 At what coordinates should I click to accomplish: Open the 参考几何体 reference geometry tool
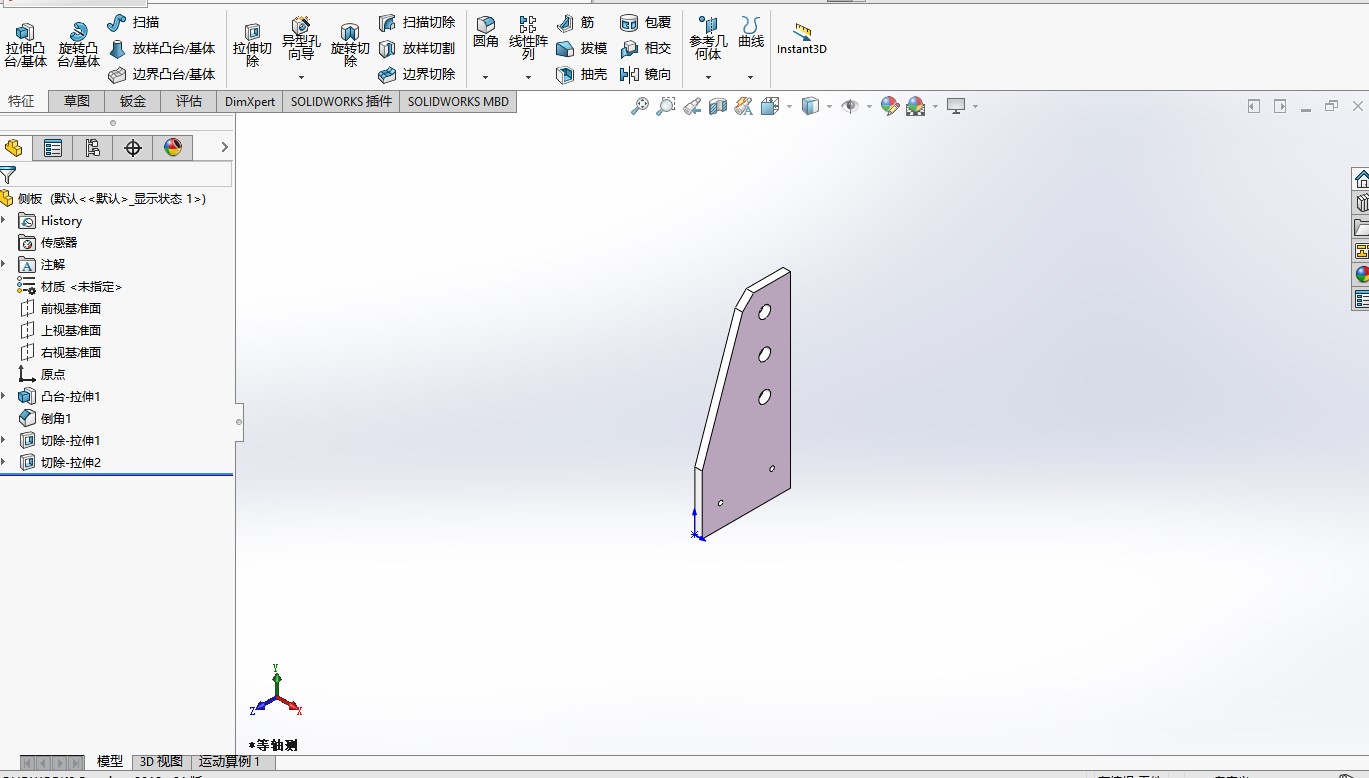tap(708, 38)
